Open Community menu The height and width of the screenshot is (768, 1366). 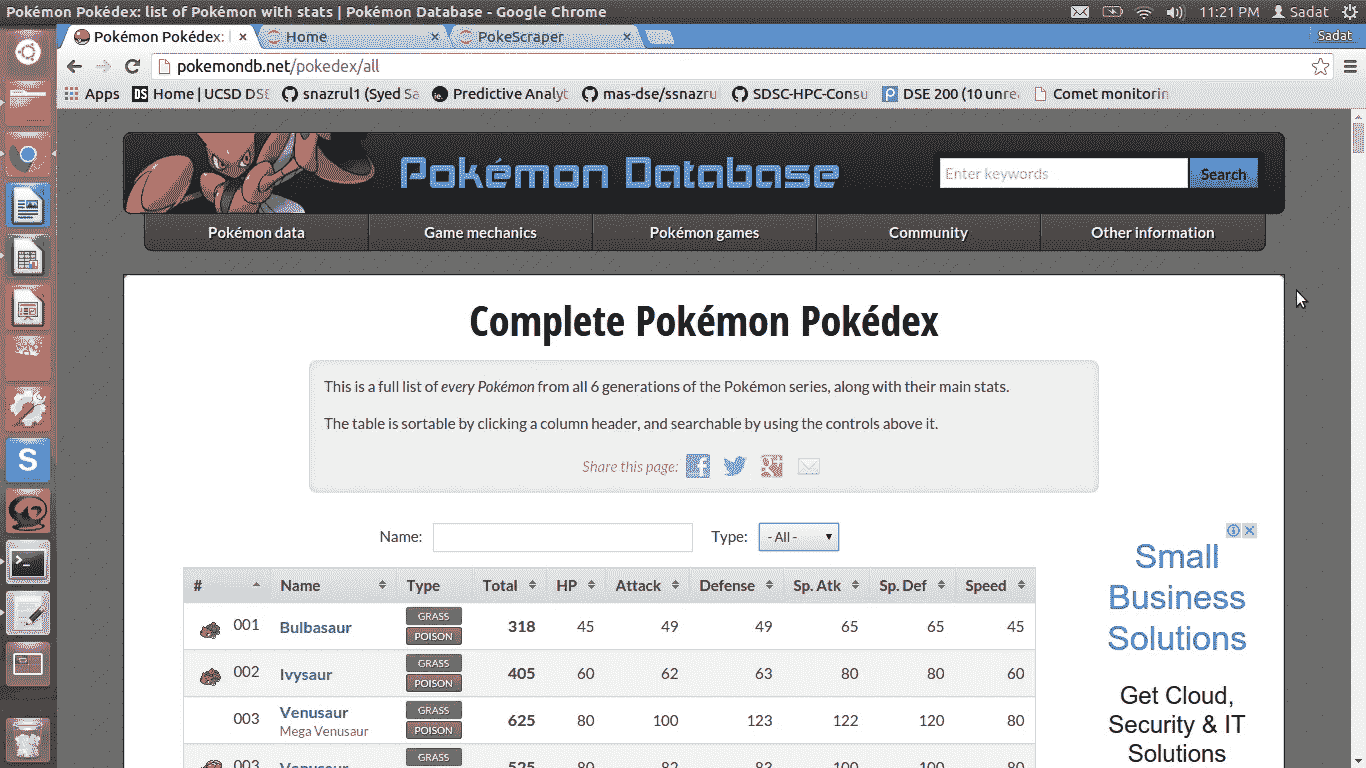928,232
